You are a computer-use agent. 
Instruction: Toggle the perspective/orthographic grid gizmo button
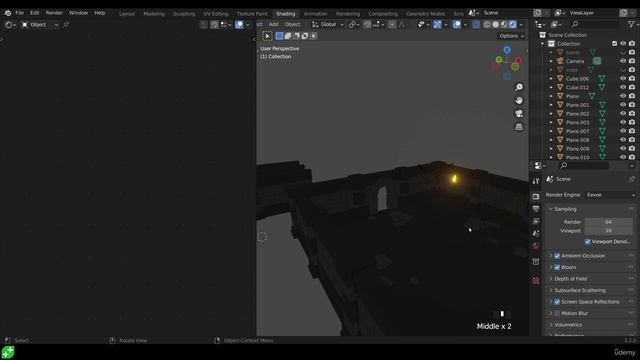point(519,127)
